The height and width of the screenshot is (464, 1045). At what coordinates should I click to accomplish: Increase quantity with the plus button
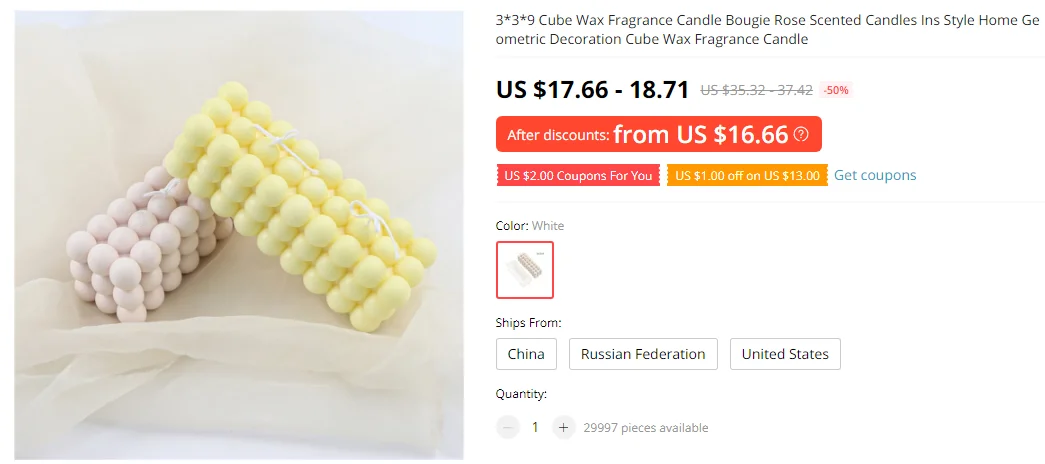click(563, 427)
